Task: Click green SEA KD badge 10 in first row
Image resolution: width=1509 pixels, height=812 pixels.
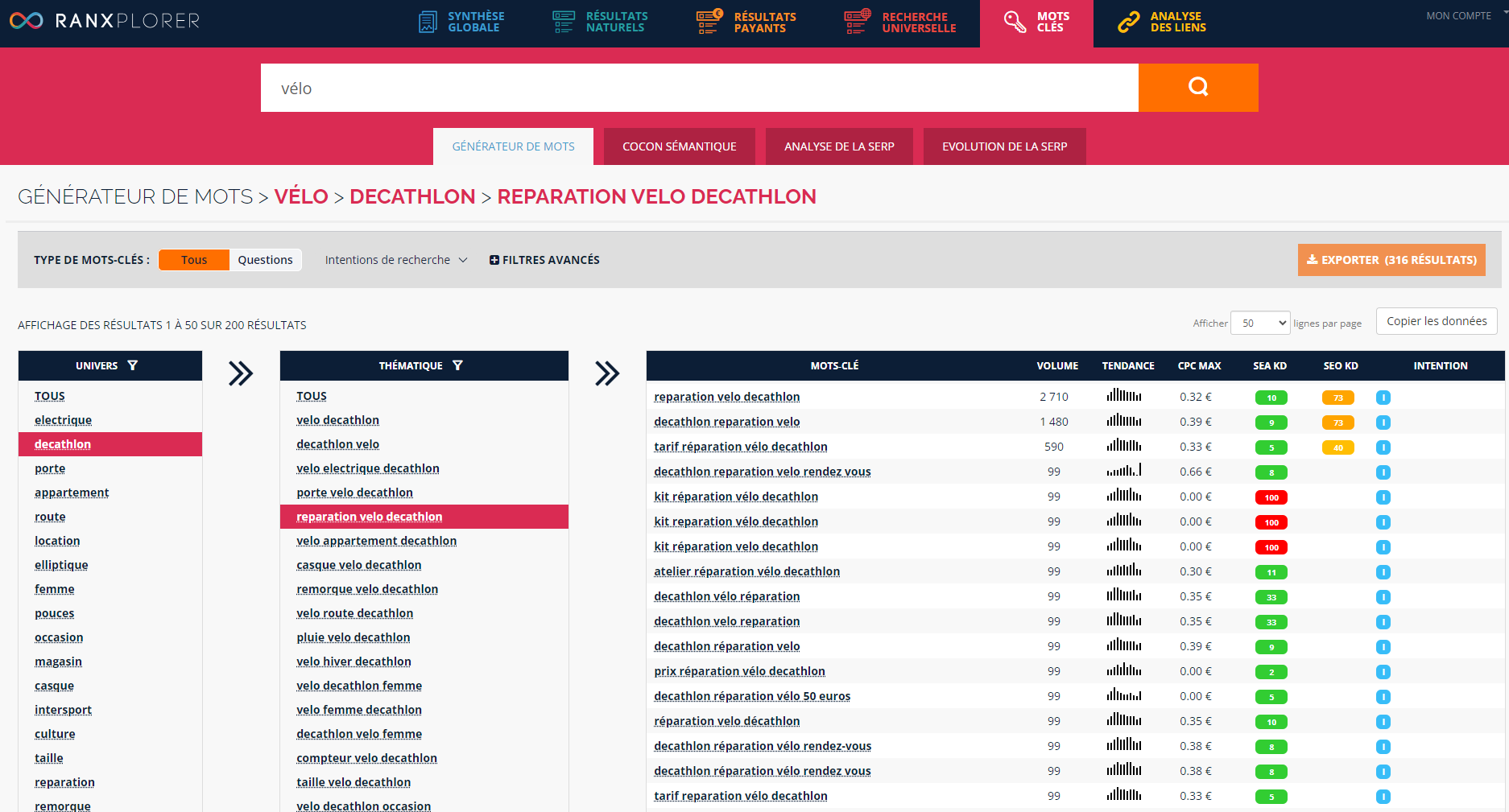Action: point(1271,398)
